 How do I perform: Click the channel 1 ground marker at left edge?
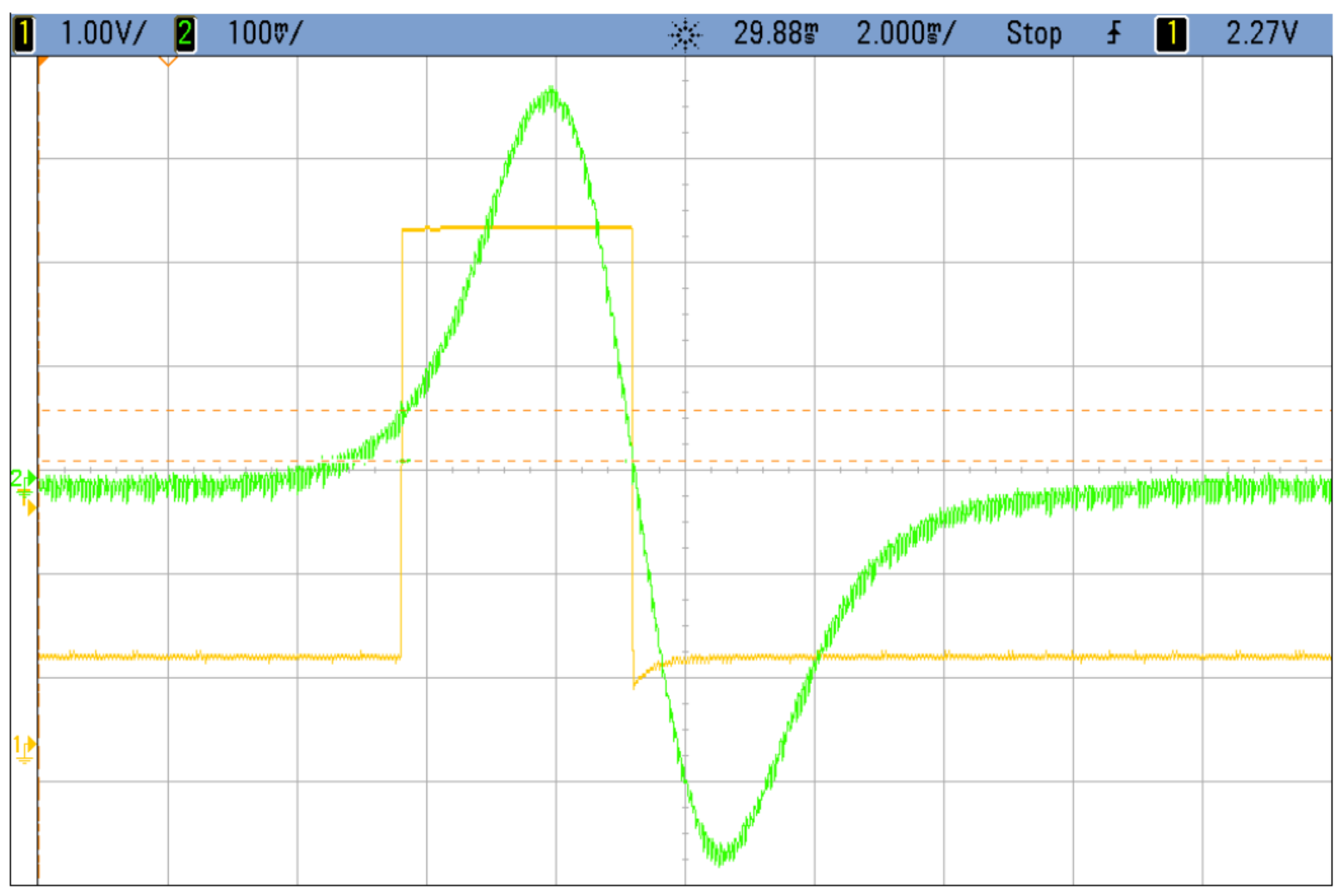pos(23,749)
